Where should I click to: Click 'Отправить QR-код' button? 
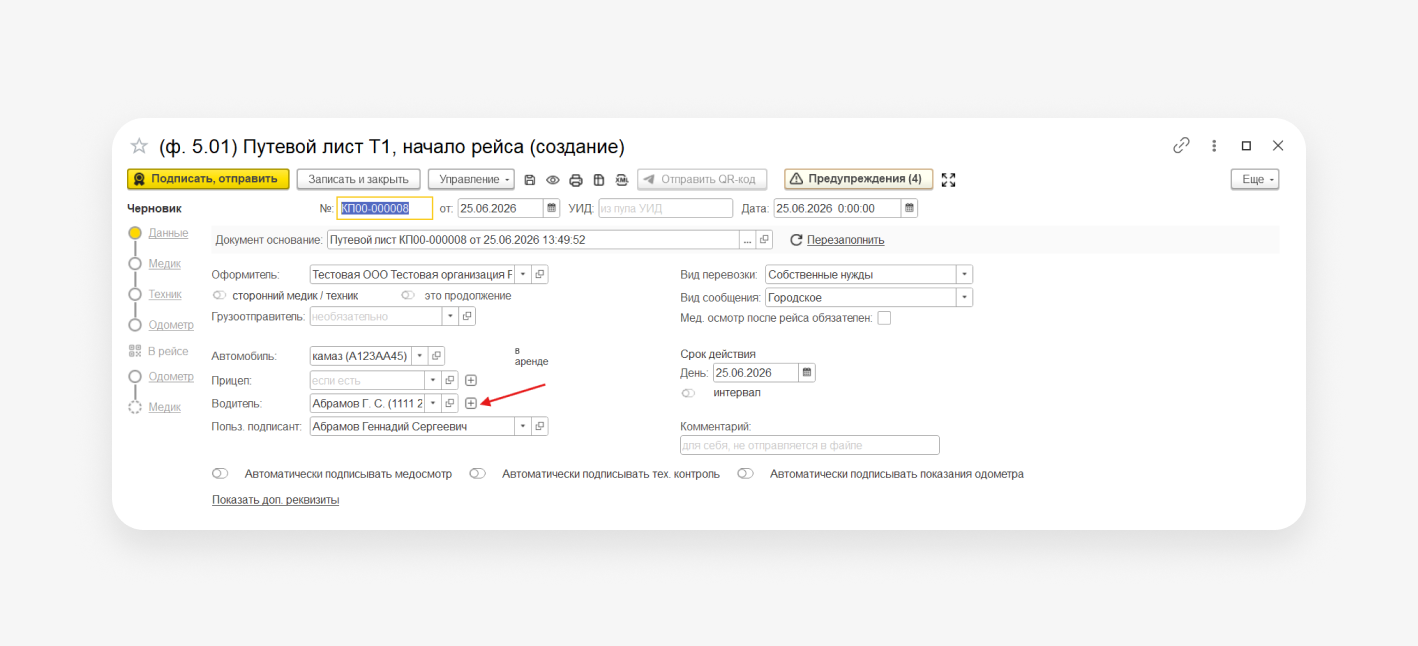click(x=702, y=179)
